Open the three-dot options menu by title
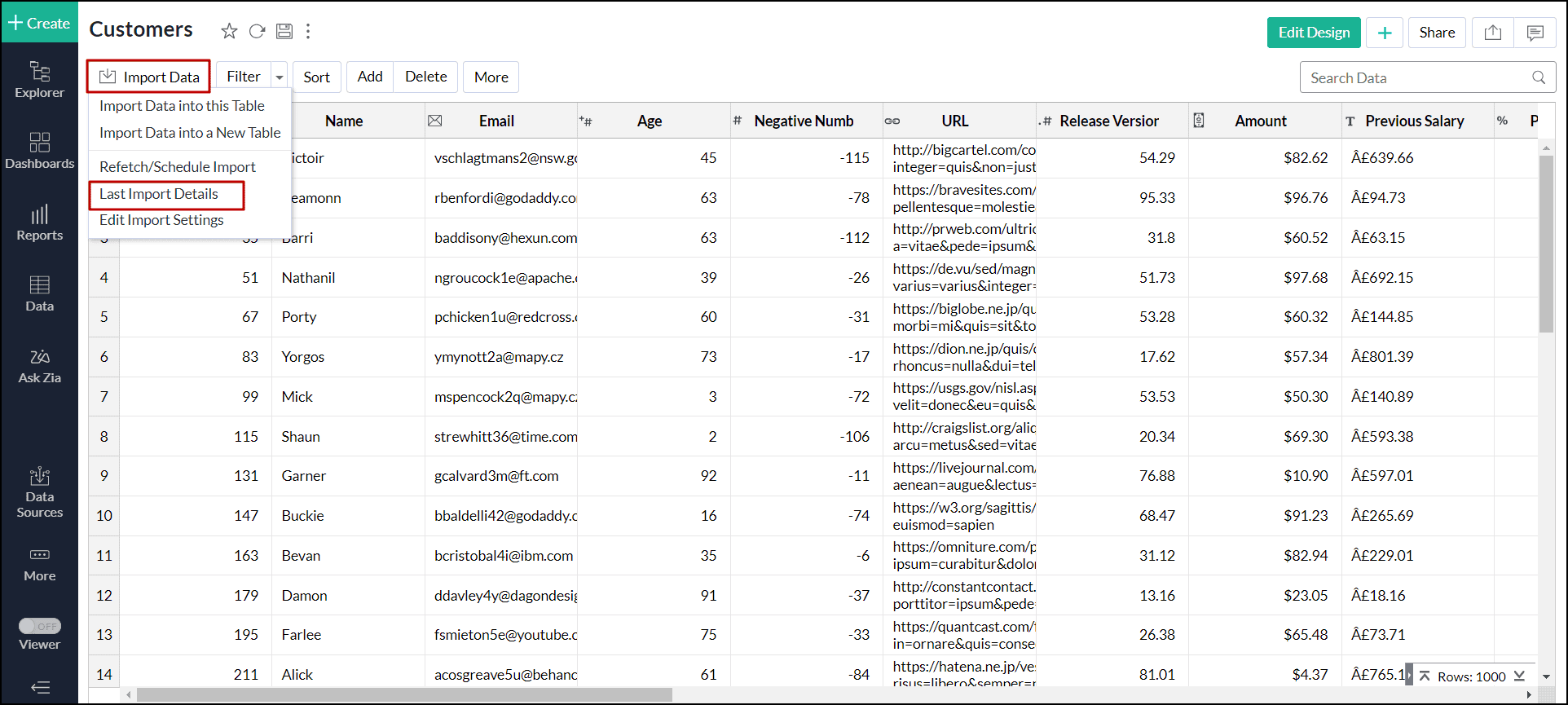This screenshot has width=1568, height=705. pos(308,31)
